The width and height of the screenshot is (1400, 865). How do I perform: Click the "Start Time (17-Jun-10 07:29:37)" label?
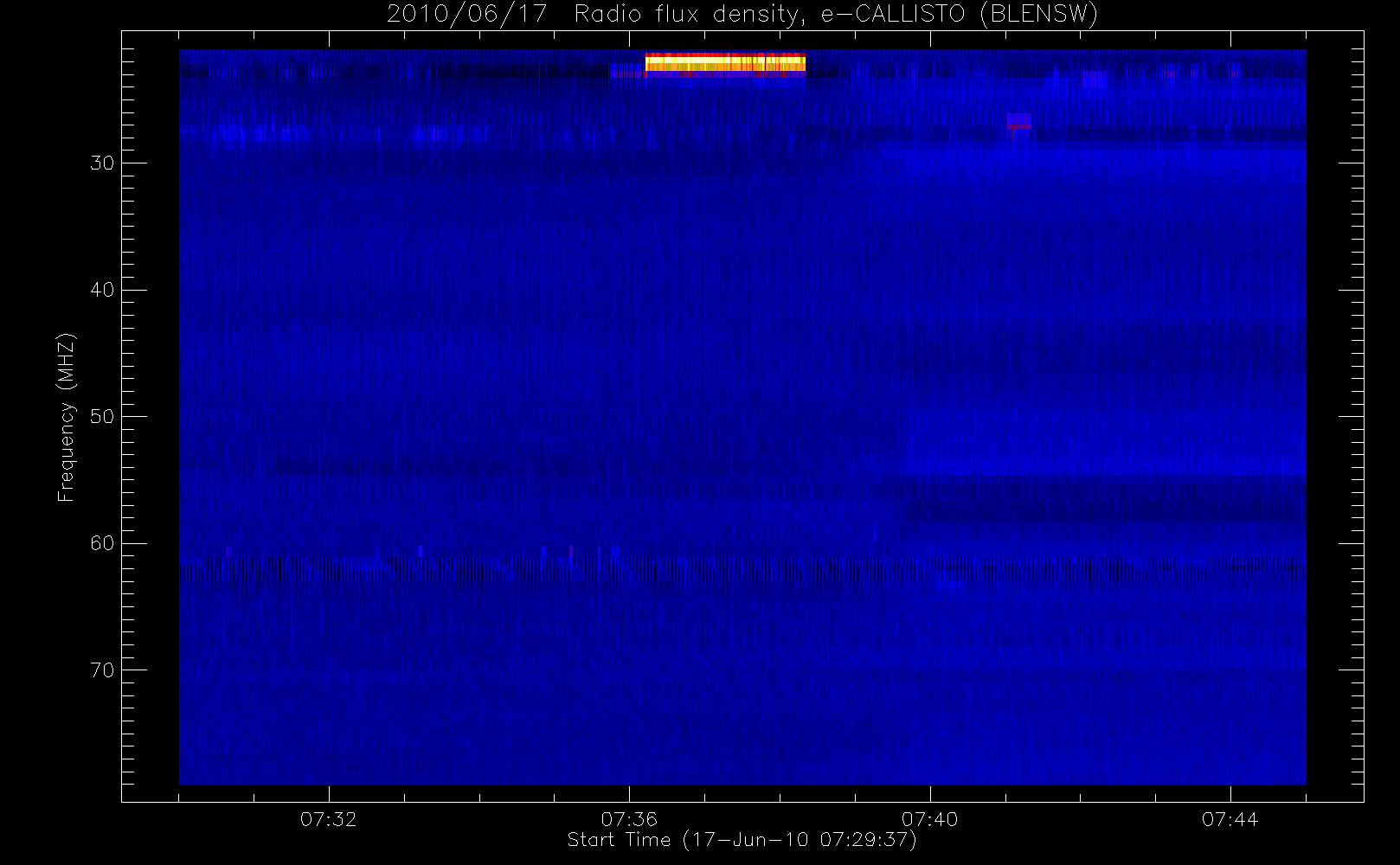(x=742, y=840)
